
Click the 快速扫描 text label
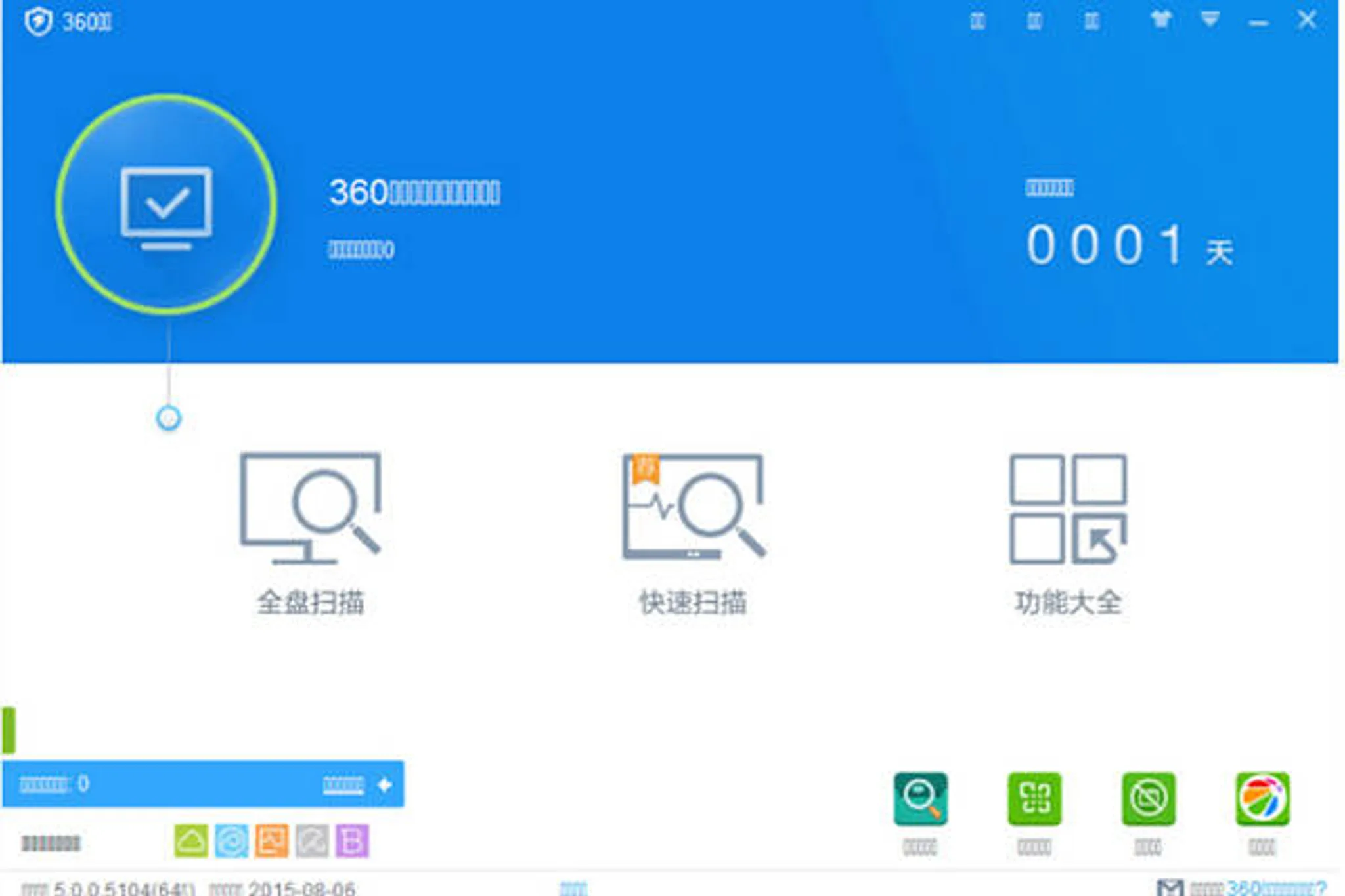[694, 602]
